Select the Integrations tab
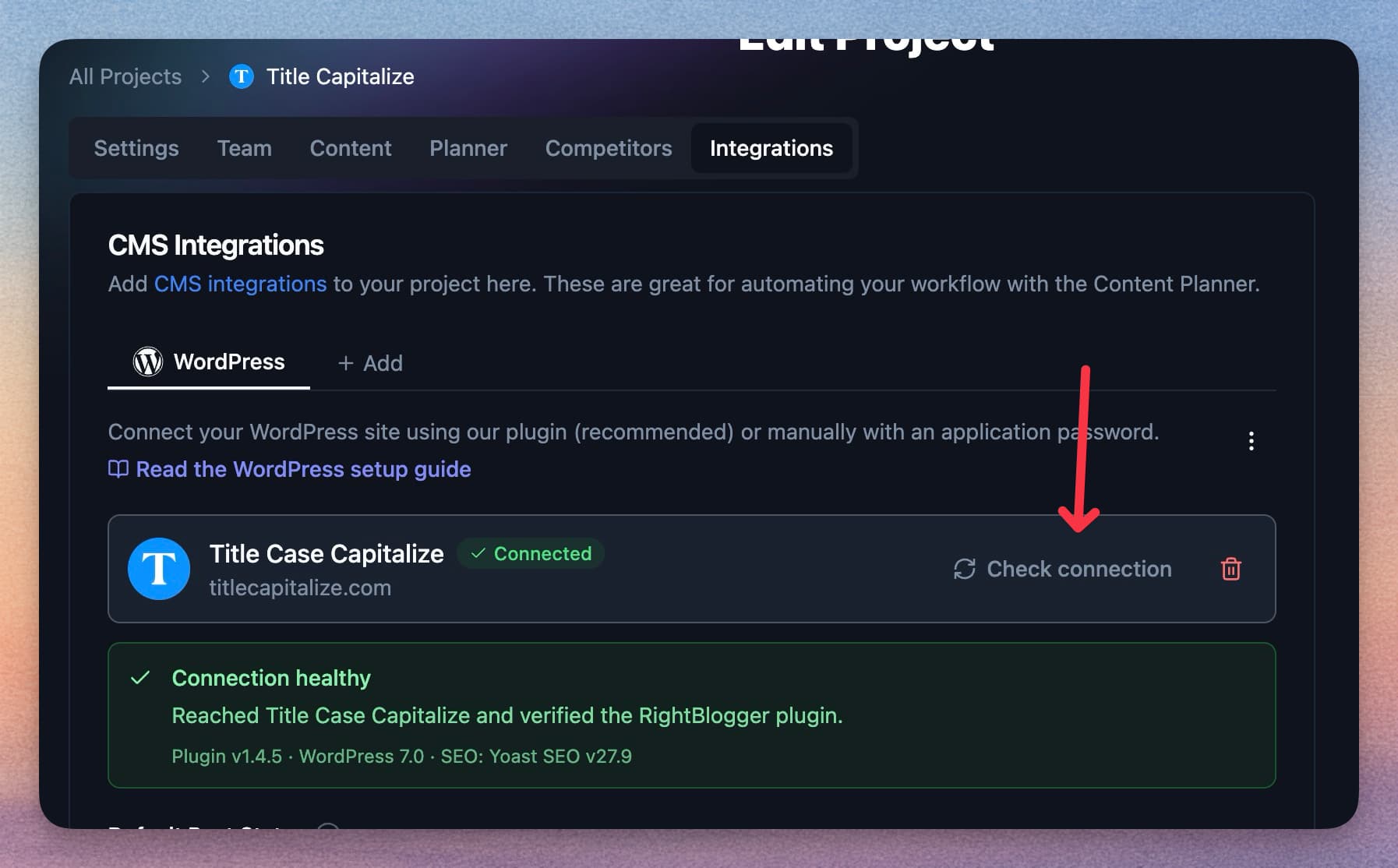Viewport: 1398px width, 868px height. pos(771,148)
